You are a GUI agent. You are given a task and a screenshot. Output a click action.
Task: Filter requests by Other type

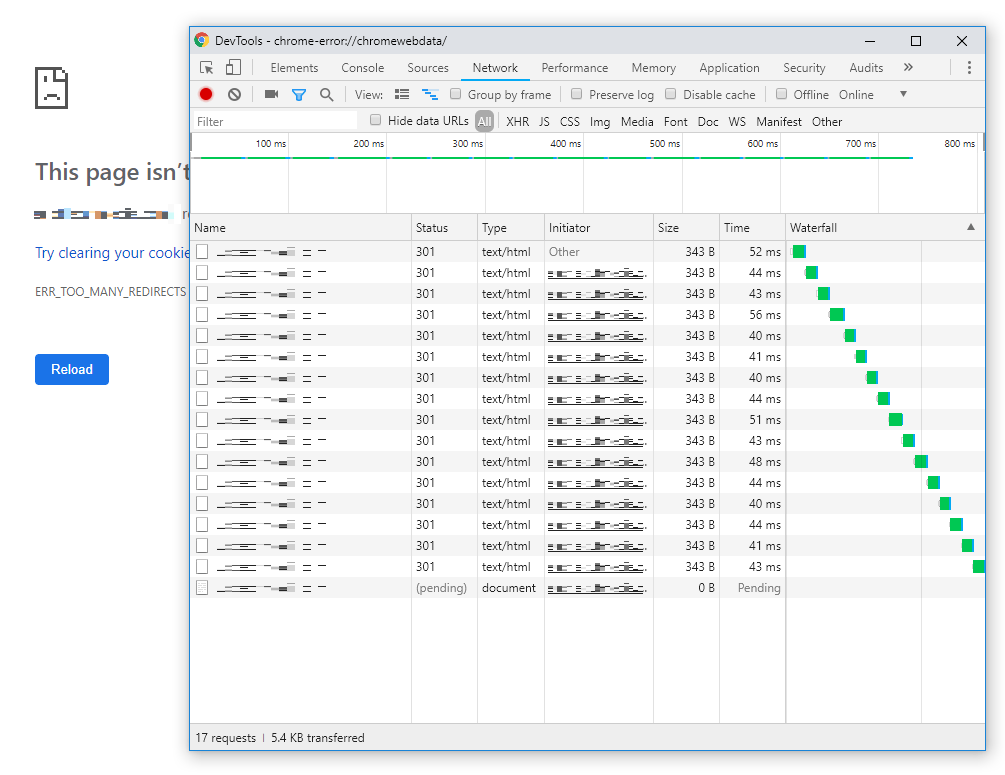(827, 122)
